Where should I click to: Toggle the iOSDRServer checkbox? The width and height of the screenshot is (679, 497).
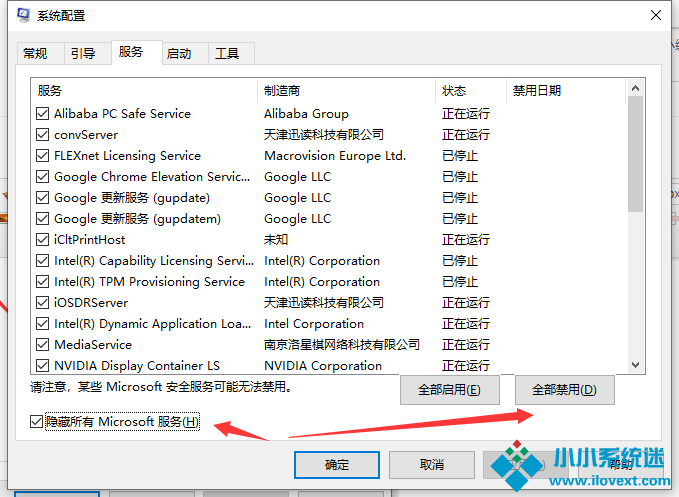[x=42, y=303]
